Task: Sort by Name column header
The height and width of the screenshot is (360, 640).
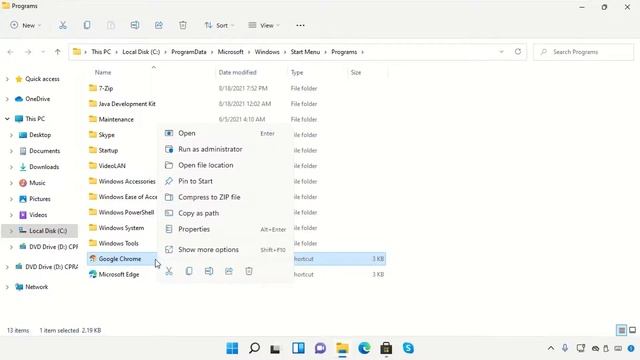Action: tap(103, 72)
